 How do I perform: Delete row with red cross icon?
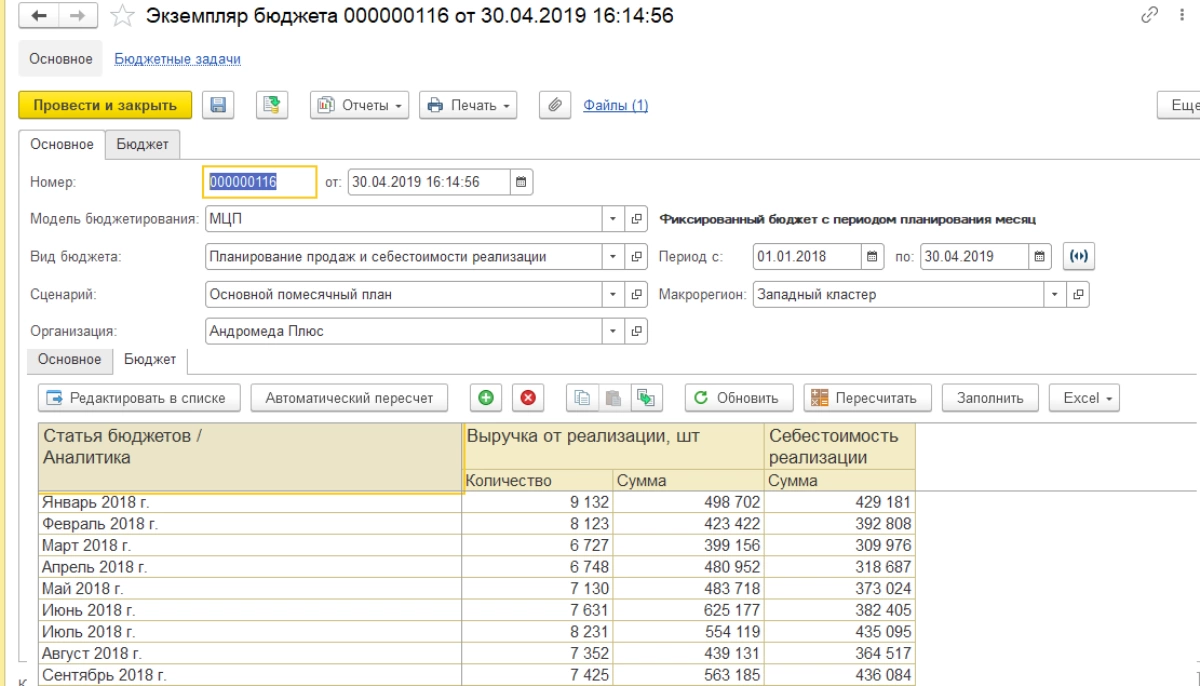pos(528,398)
